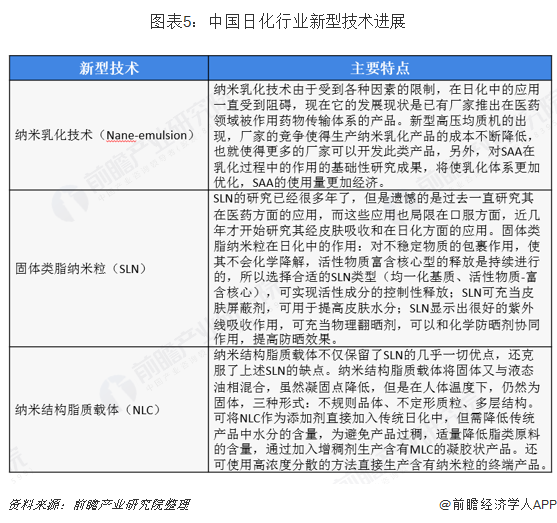Click the chart title 图表5 heading

(277, 22)
